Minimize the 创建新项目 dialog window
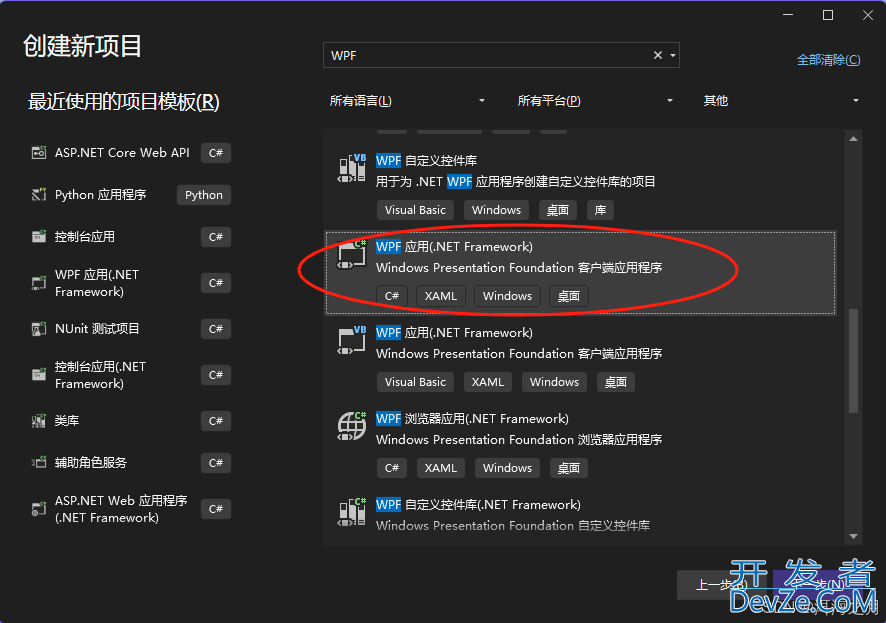886x623 pixels. 788,15
